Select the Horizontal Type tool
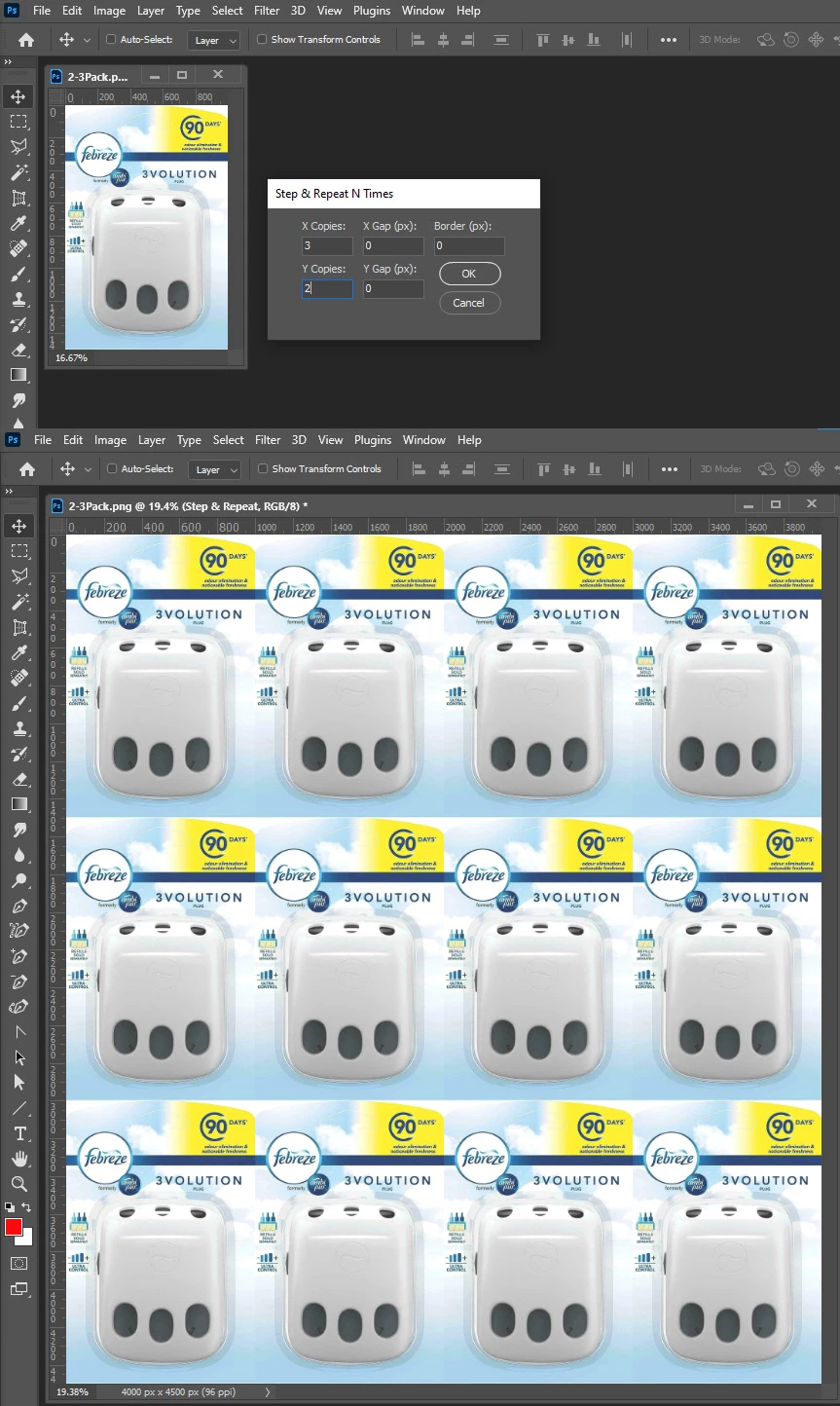 click(18, 1133)
